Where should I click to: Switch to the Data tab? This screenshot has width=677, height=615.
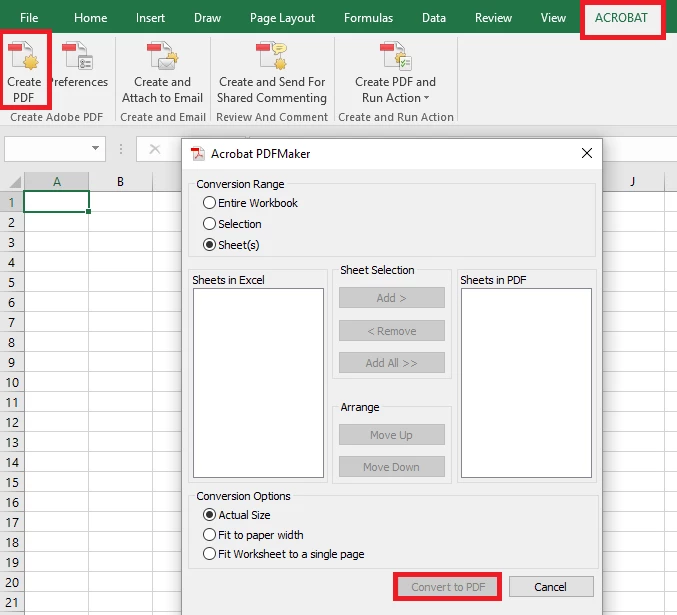point(434,18)
